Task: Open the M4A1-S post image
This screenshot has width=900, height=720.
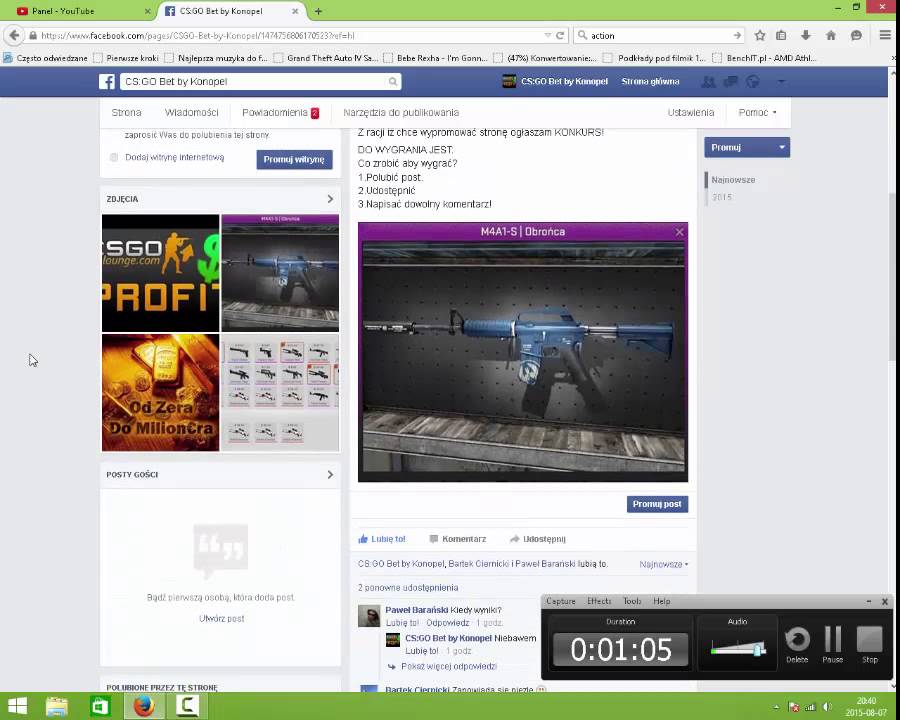Action: pyautogui.click(x=523, y=352)
